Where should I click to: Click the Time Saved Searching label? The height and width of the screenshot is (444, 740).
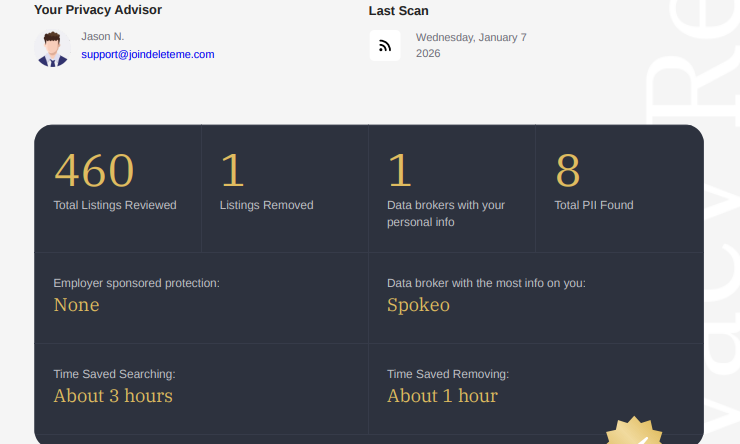(114, 374)
